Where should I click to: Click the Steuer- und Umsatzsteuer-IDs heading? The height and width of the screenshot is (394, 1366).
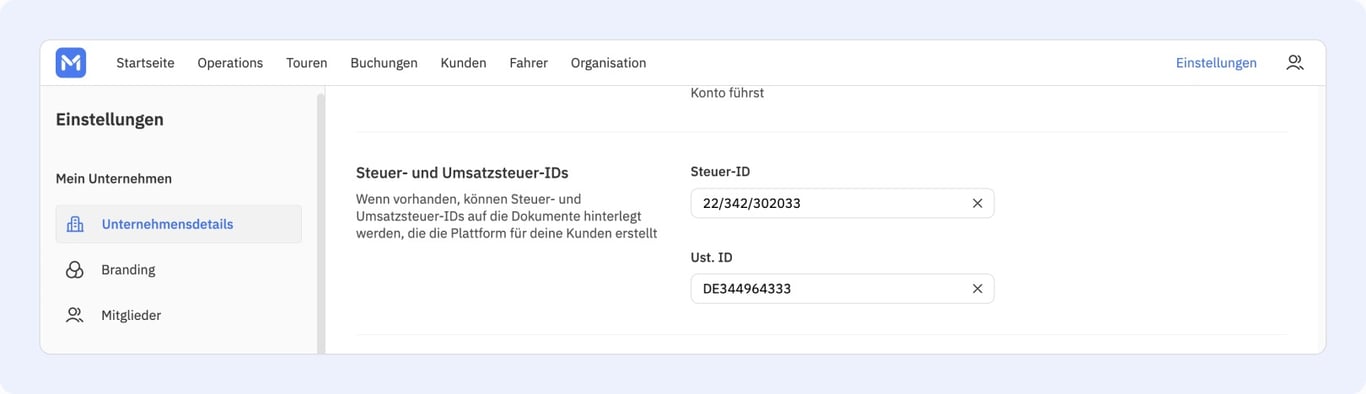[x=462, y=173]
